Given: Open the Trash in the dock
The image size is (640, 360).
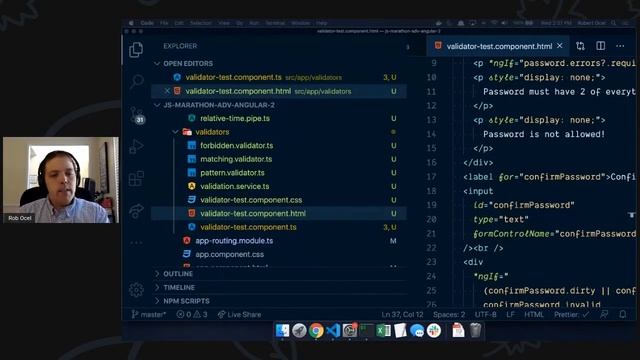Looking at the screenshot, I should (x=475, y=330).
